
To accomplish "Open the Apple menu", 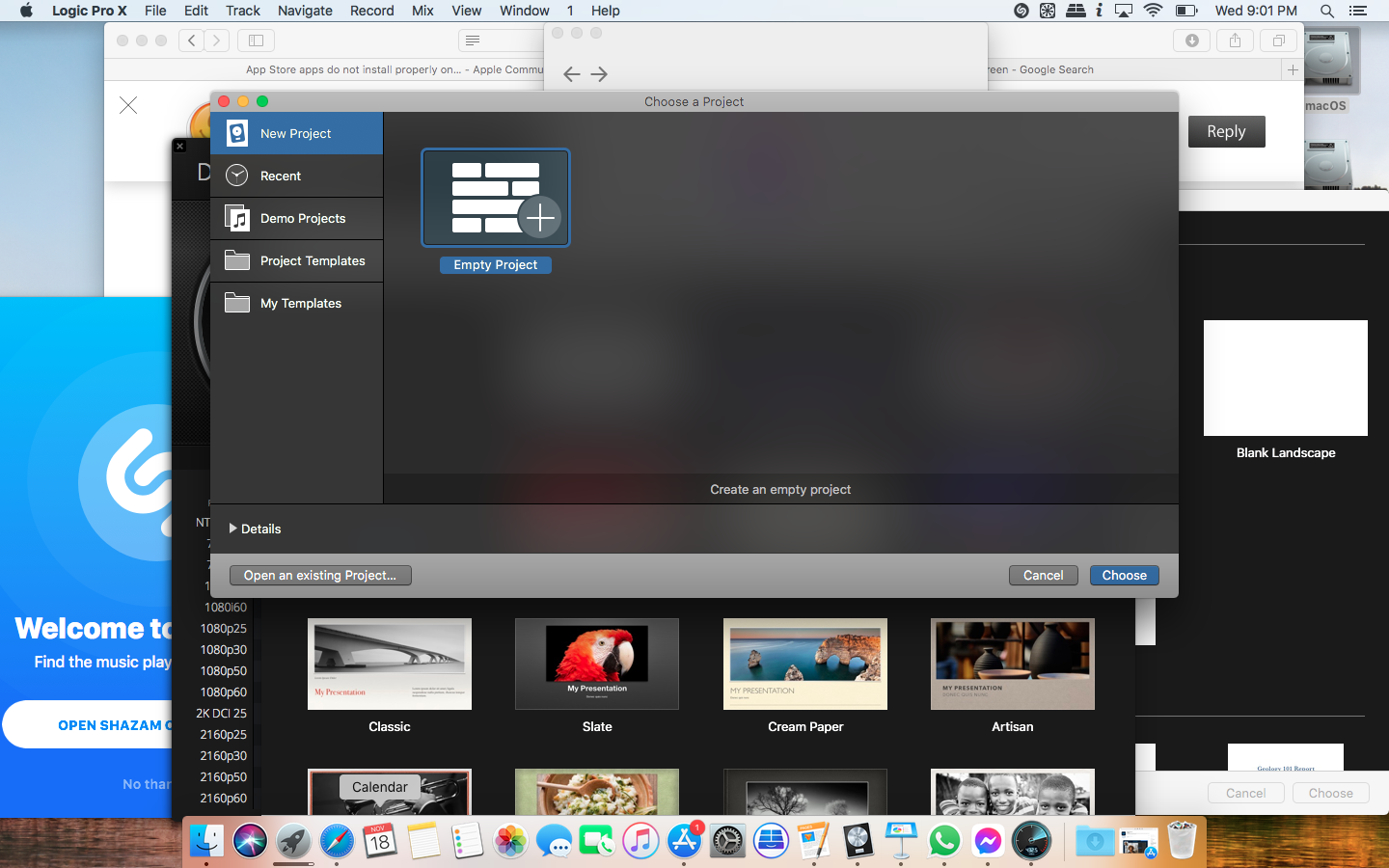I will click(26, 11).
